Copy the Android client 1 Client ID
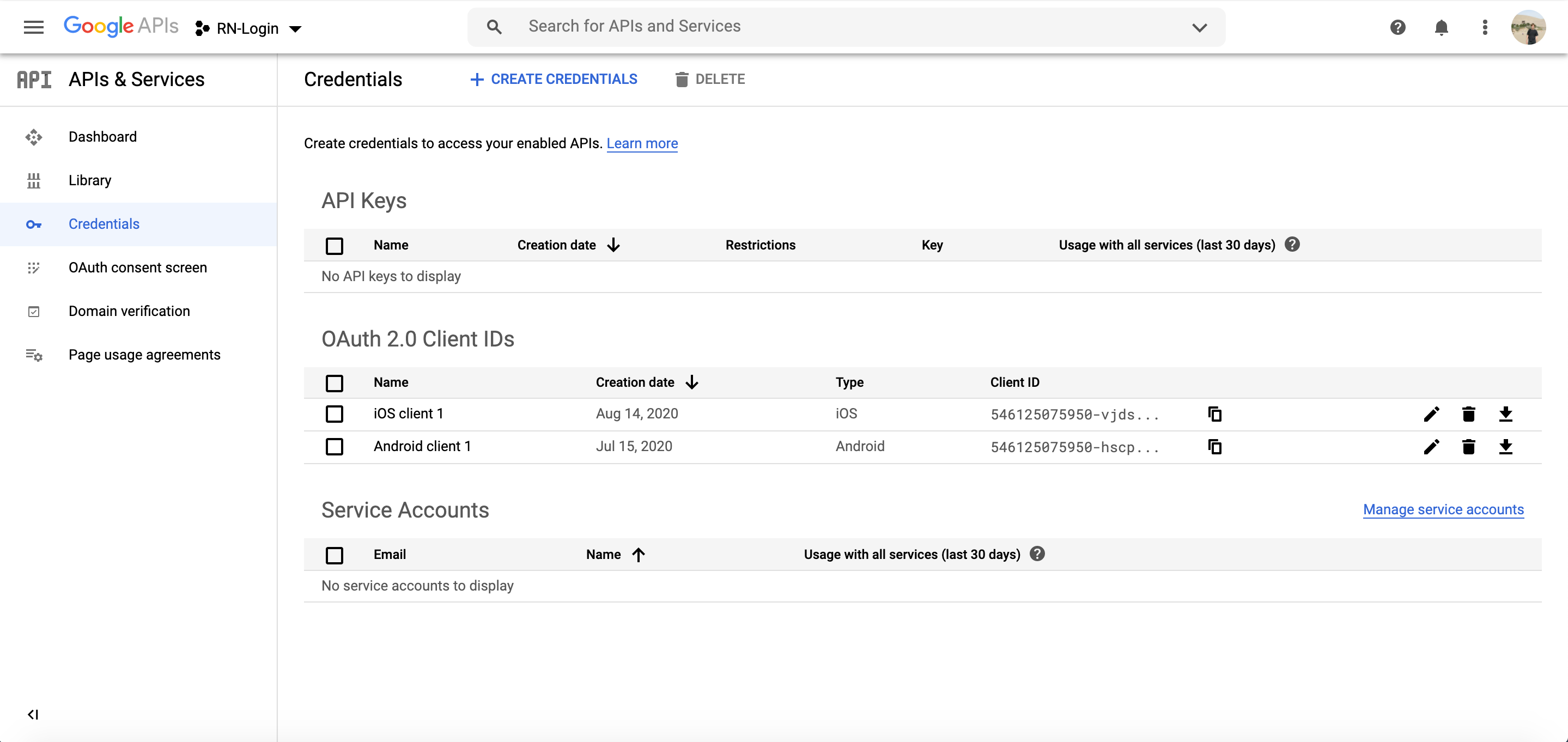 tap(1215, 447)
